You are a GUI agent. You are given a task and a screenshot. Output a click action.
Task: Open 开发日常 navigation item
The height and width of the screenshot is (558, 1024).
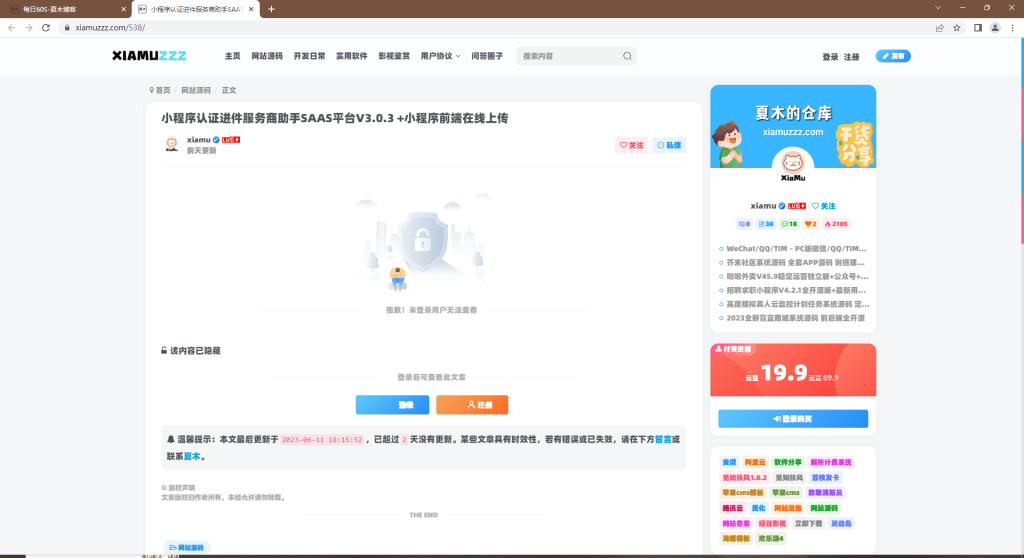(310, 56)
